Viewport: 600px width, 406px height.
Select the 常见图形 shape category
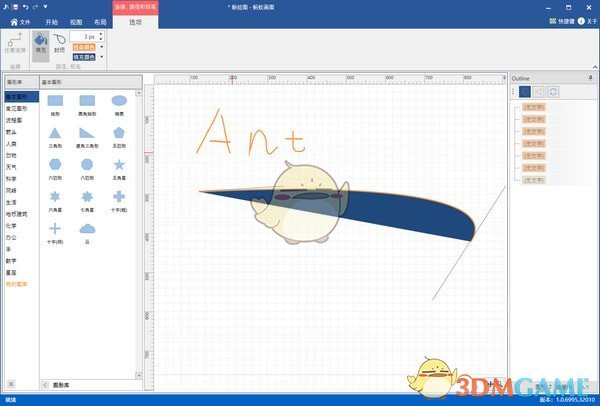coord(16,109)
